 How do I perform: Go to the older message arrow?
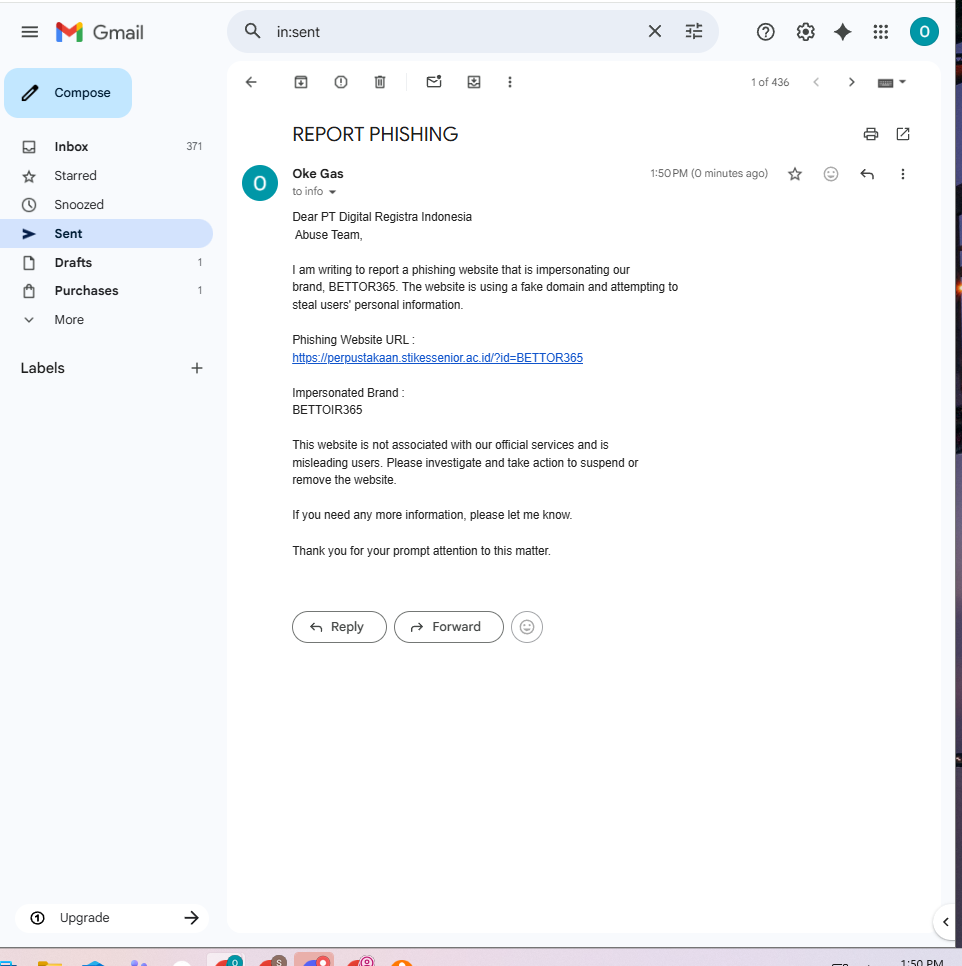pos(851,82)
